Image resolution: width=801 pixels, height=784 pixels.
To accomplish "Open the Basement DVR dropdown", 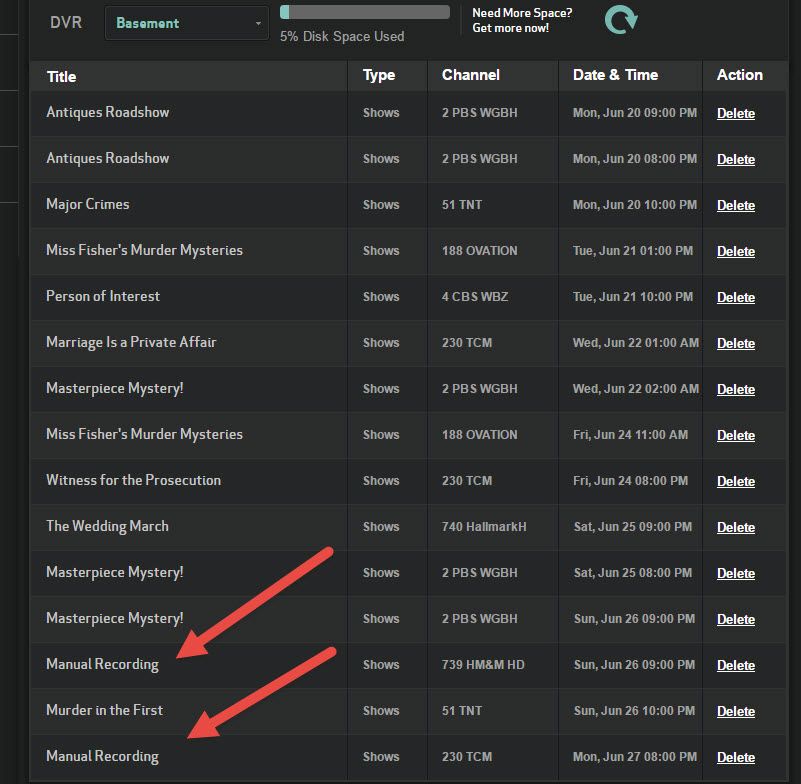I will [x=187, y=23].
